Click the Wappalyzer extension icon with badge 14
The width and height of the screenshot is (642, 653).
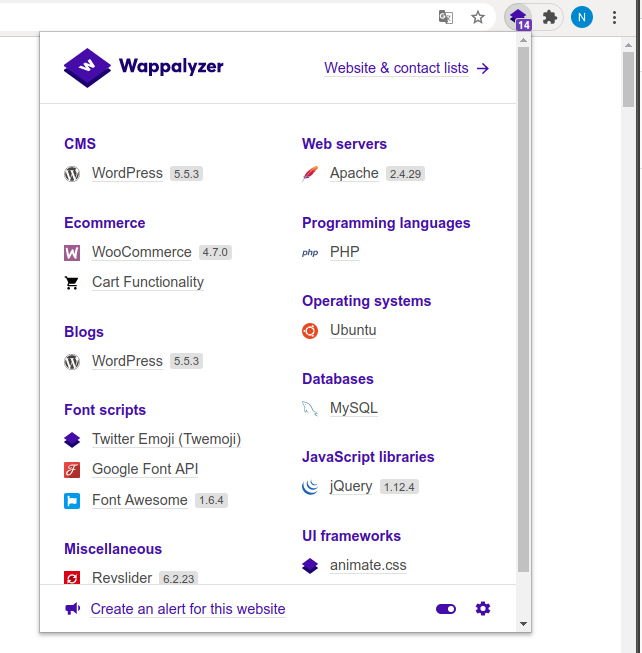click(x=518, y=18)
